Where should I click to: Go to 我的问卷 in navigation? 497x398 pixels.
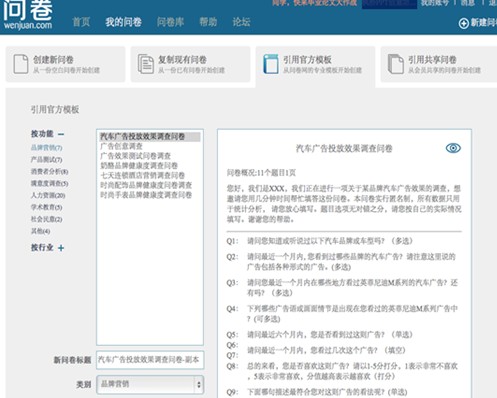pyautogui.click(x=123, y=22)
